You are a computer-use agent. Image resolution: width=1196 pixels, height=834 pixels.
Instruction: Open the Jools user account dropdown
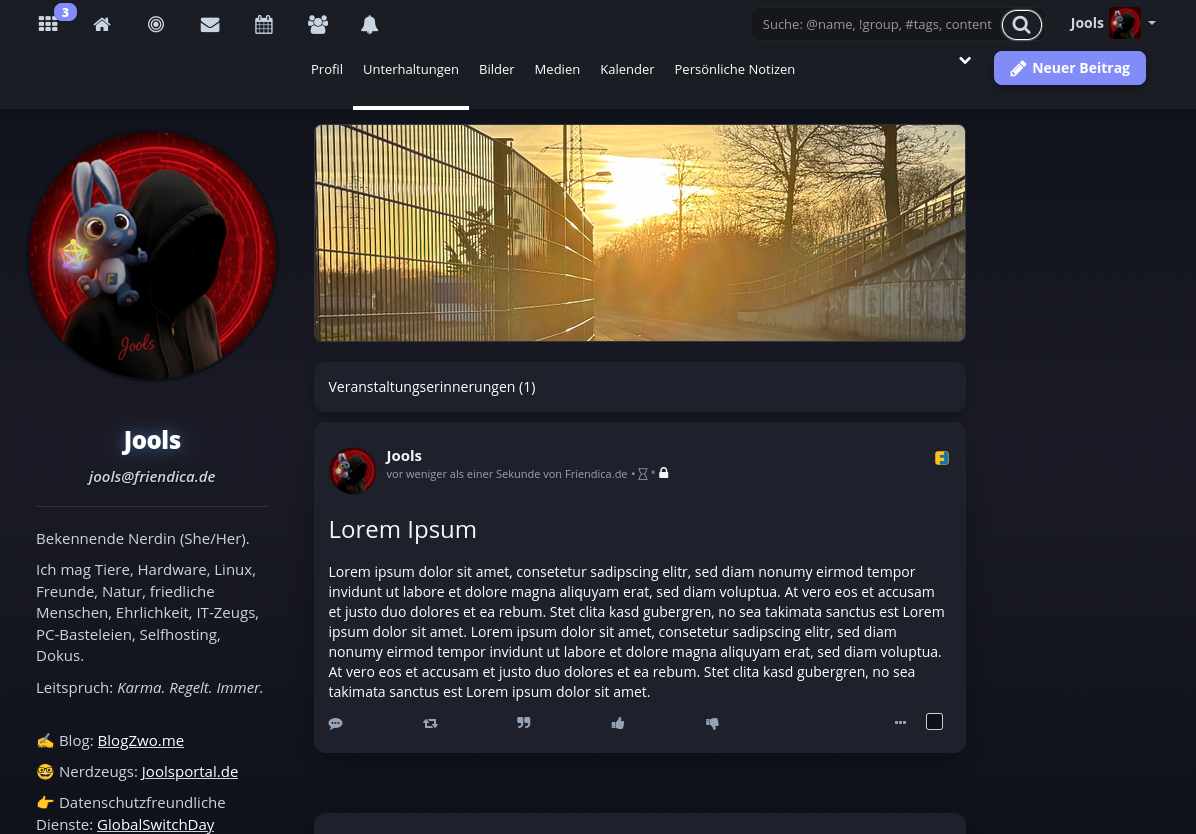tap(1113, 23)
